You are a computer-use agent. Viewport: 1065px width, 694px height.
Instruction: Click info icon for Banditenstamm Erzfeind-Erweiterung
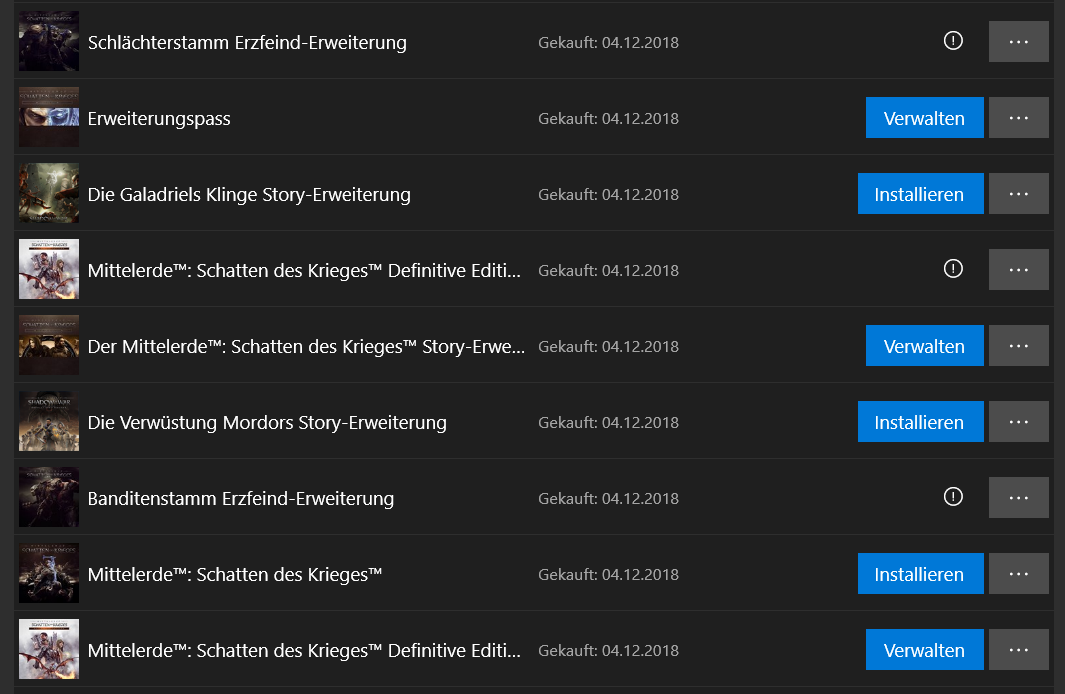tap(953, 497)
